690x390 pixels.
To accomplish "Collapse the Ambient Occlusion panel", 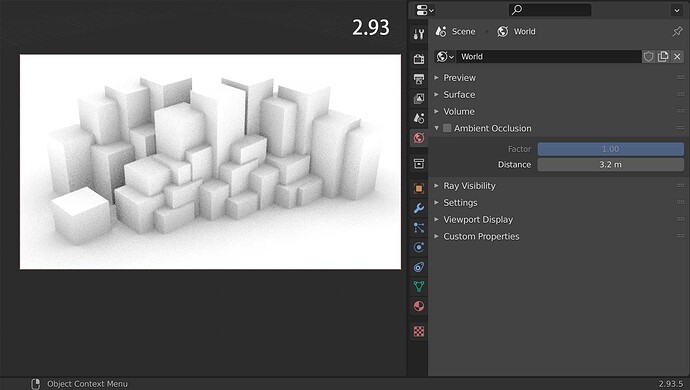I will coord(437,128).
